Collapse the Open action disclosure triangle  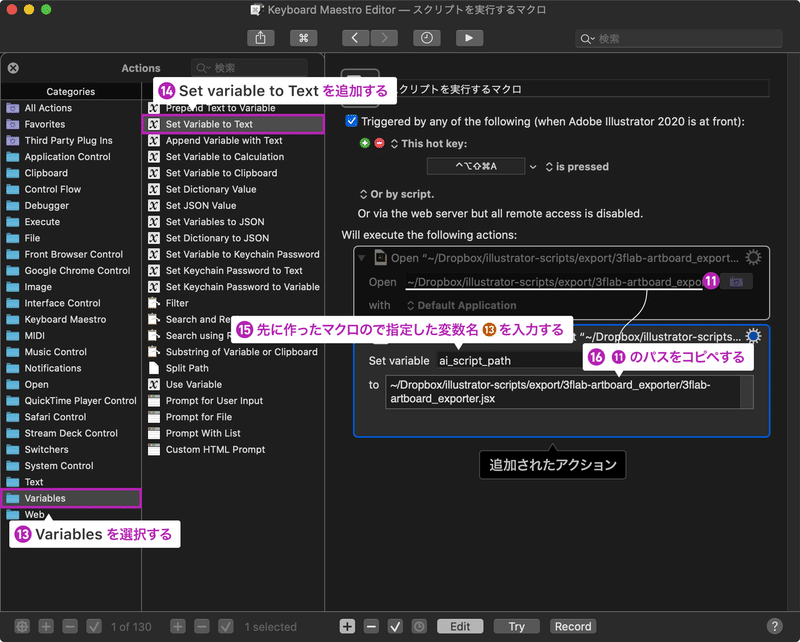(x=362, y=258)
